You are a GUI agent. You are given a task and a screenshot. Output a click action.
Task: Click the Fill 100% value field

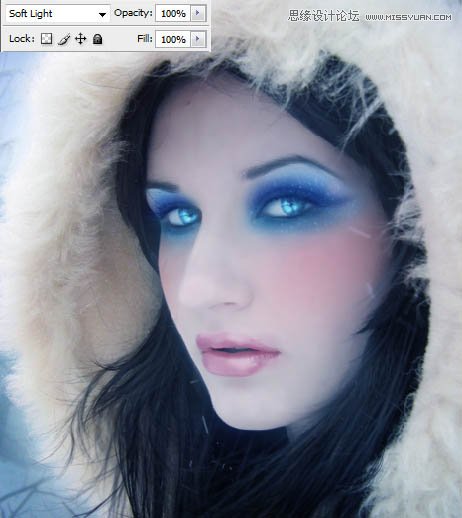tap(173, 39)
